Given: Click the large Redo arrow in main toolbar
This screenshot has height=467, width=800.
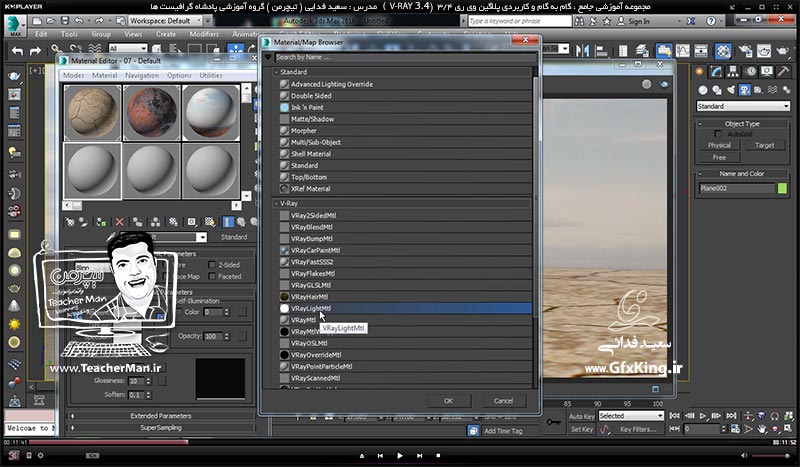Looking at the screenshot, I should tap(35, 51).
